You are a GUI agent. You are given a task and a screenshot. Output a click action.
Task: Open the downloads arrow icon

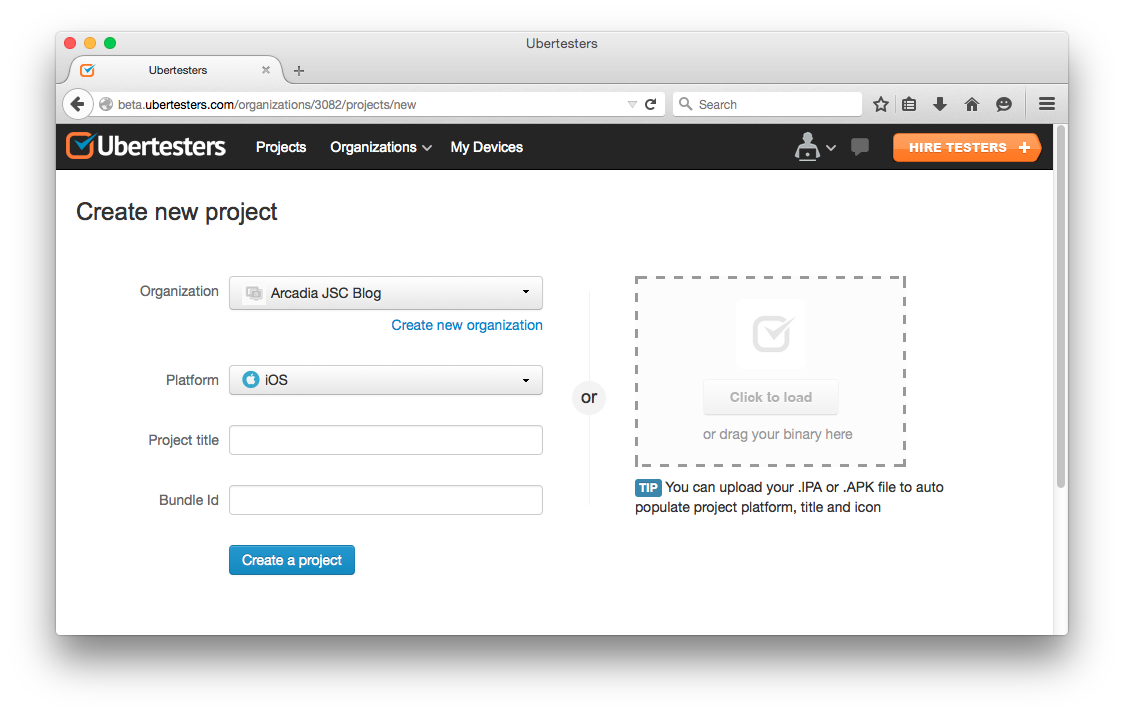click(940, 104)
